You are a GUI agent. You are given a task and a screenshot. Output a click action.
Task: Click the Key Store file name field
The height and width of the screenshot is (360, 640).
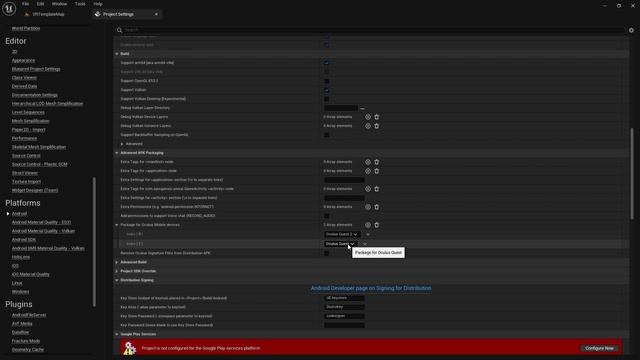[344, 298]
